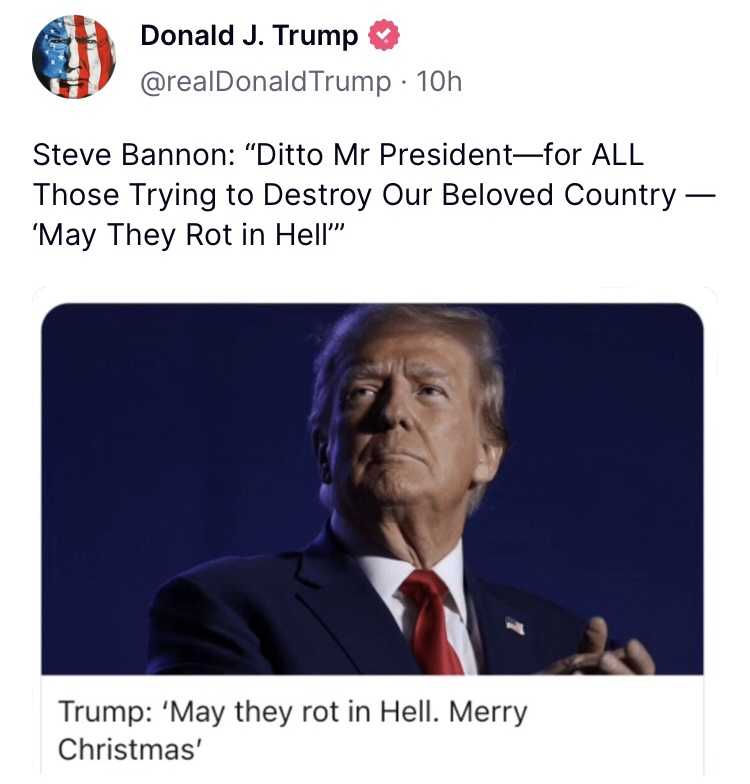The width and height of the screenshot is (750, 784).
Task: Click the red verified badge
Action: click(x=384, y=37)
